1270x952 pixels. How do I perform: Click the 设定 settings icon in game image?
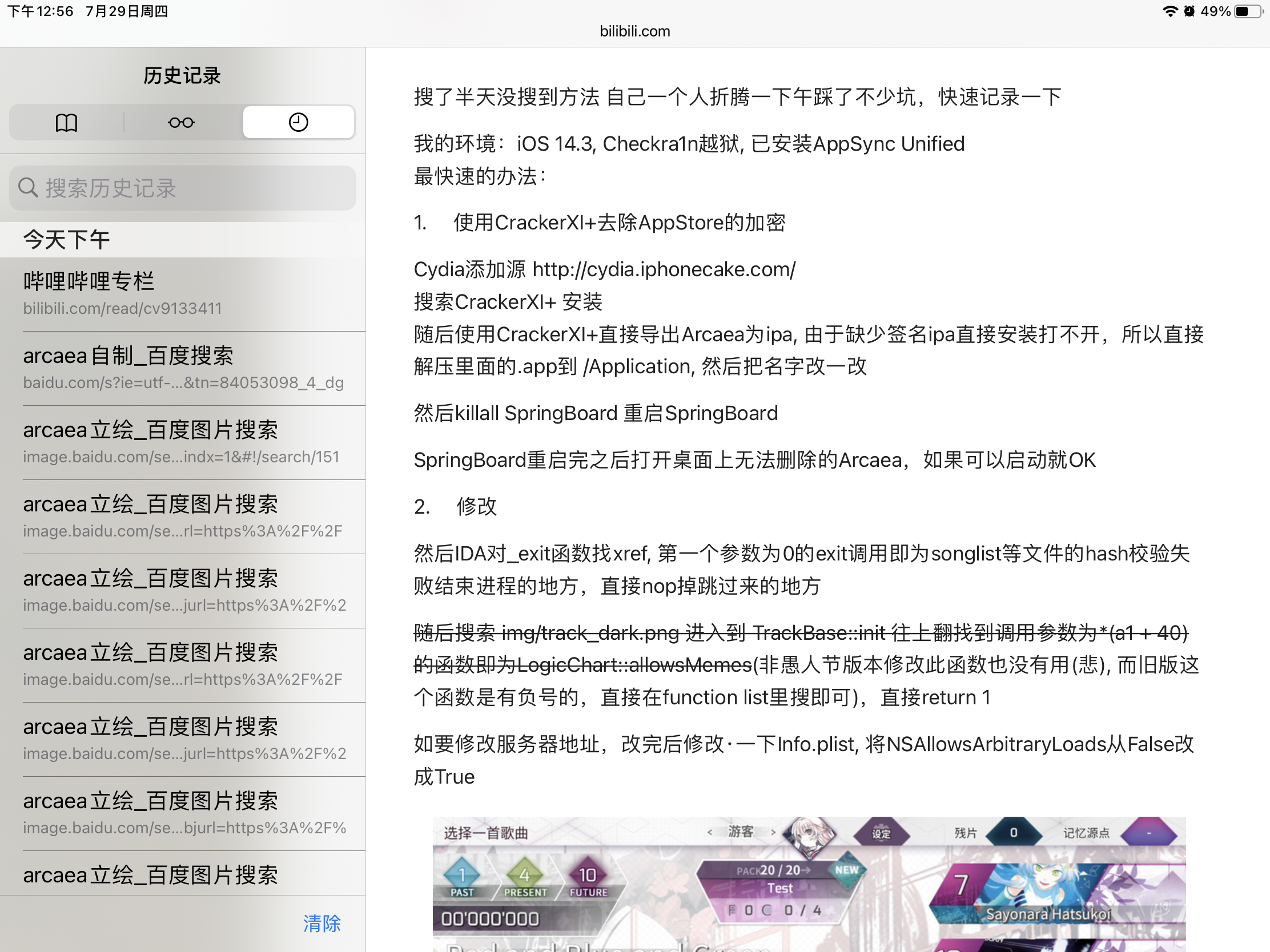pyautogui.click(x=881, y=833)
